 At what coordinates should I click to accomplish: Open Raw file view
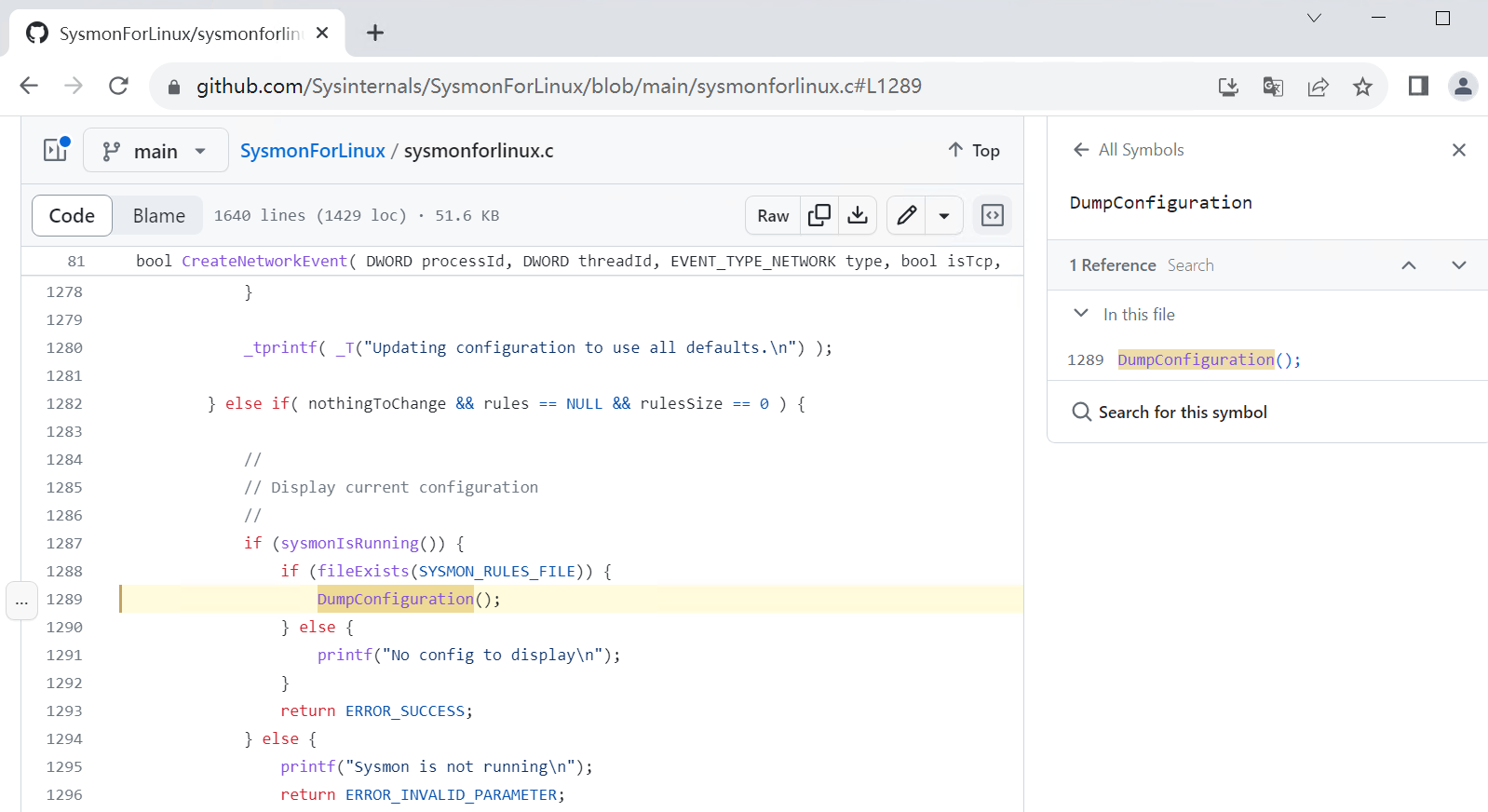tap(773, 215)
